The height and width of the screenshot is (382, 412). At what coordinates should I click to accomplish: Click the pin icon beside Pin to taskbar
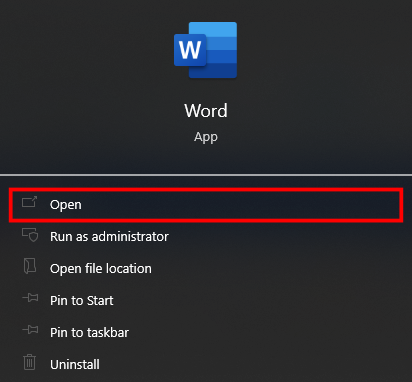pos(30,330)
